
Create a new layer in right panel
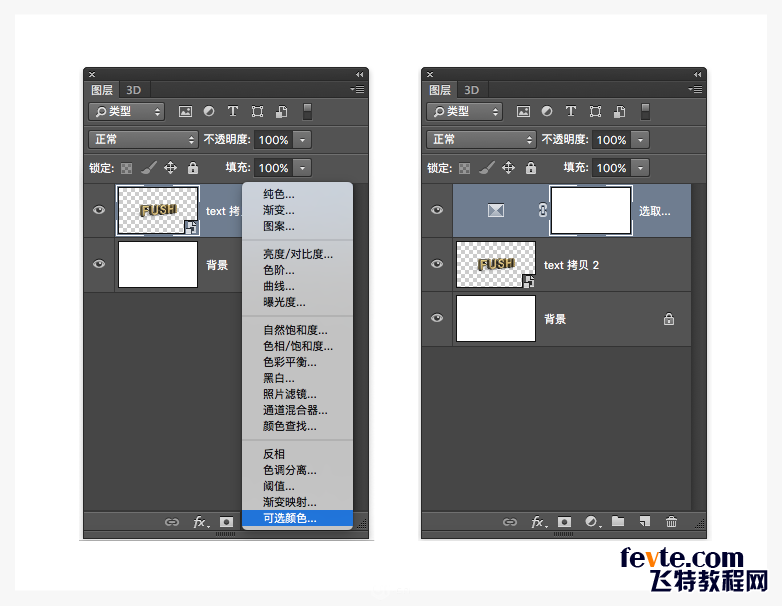645,522
